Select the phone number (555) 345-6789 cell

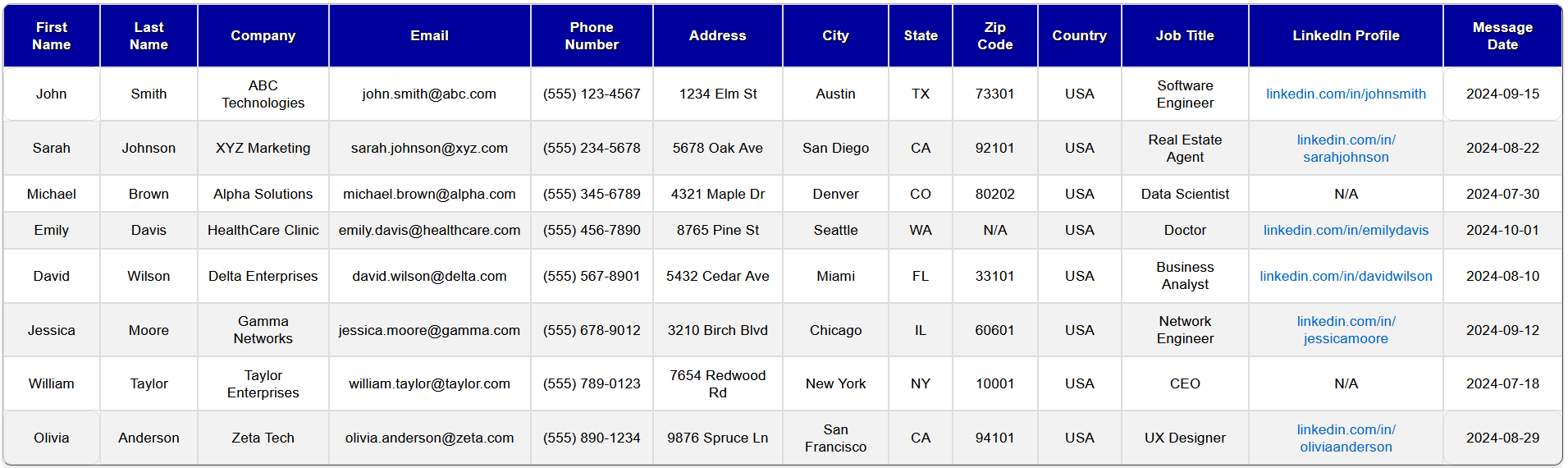click(x=591, y=195)
